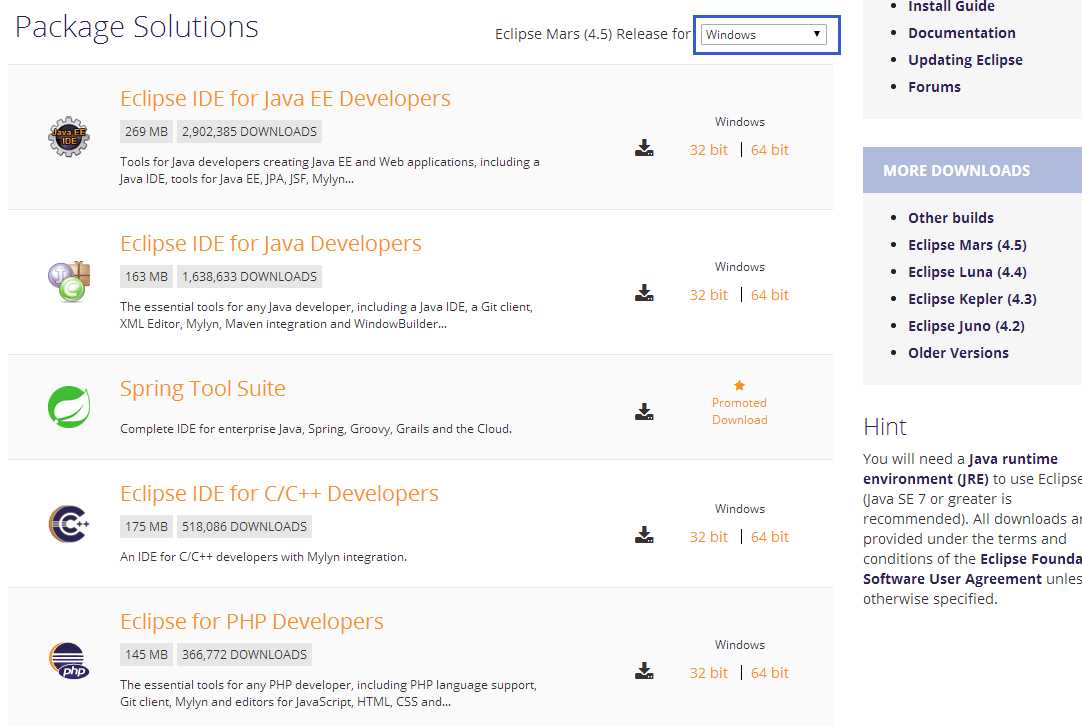1082x726 pixels.
Task: Click the C/C++ Developers package icon
Action: pyautogui.click(x=69, y=524)
